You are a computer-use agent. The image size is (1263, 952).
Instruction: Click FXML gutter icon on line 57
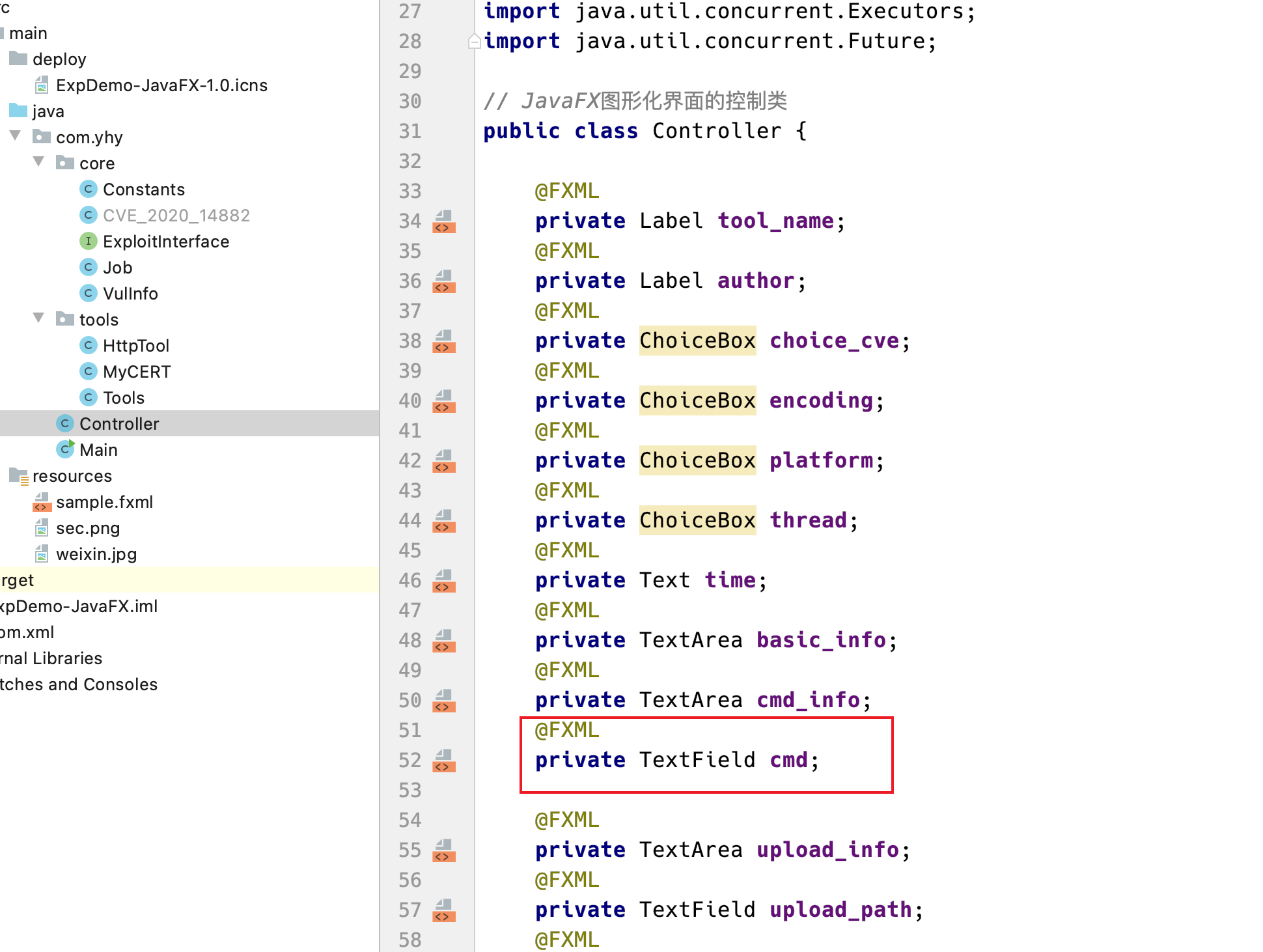click(444, 910)
